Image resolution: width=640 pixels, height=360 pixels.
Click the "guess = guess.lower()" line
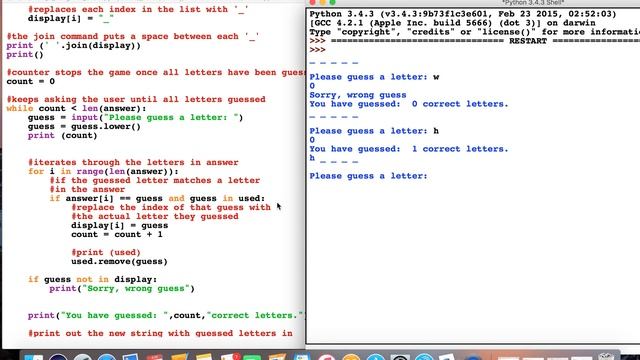pyautogui.click(x=84, y=126)
